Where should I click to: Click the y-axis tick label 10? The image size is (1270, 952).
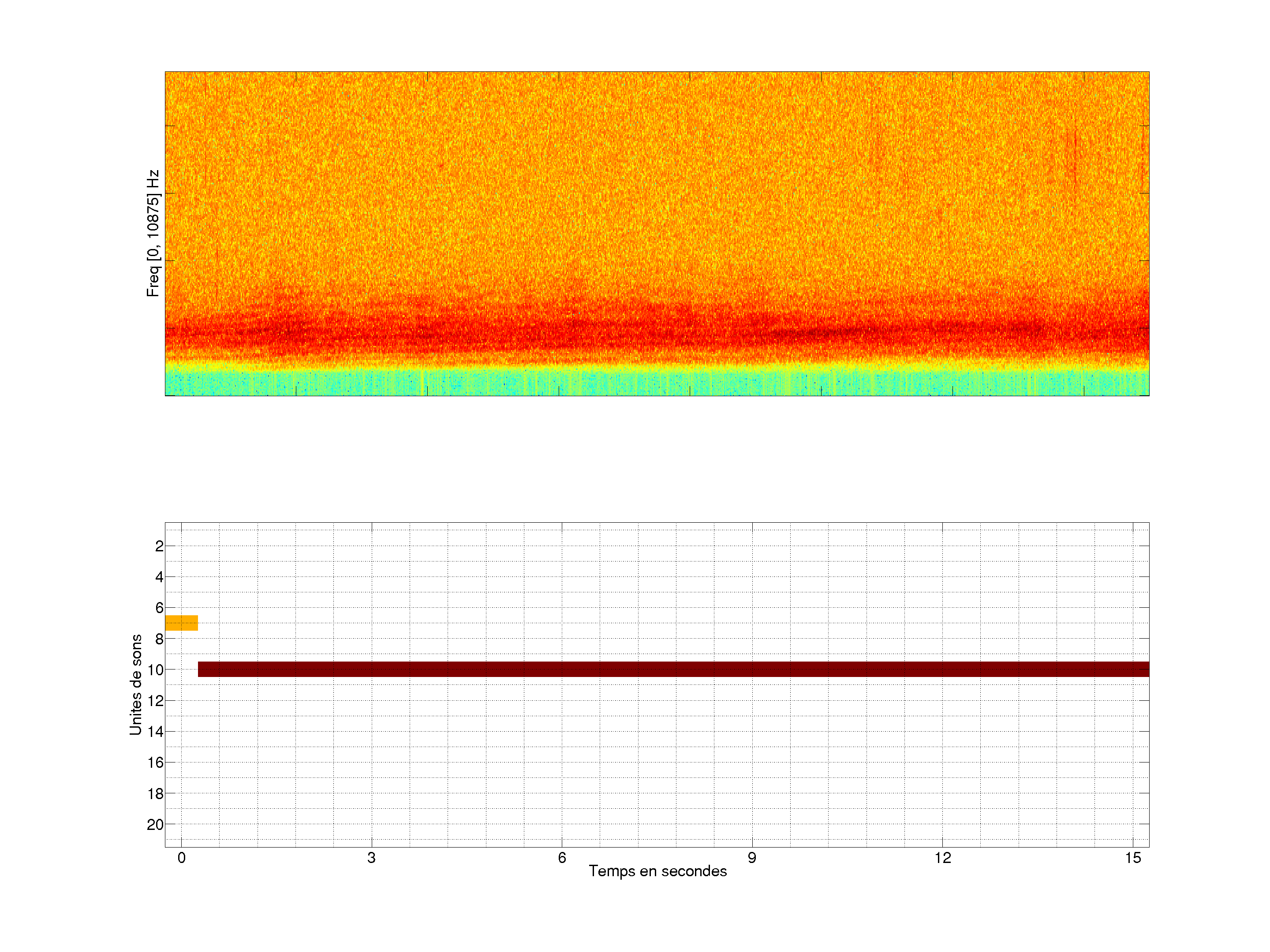156,669
